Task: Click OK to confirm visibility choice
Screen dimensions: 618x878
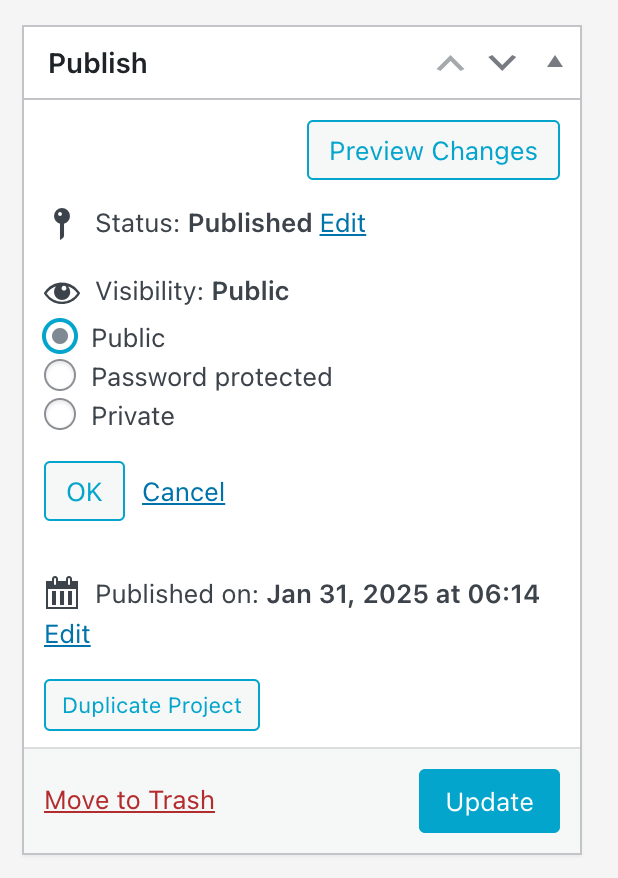Action: coord(84,491)
